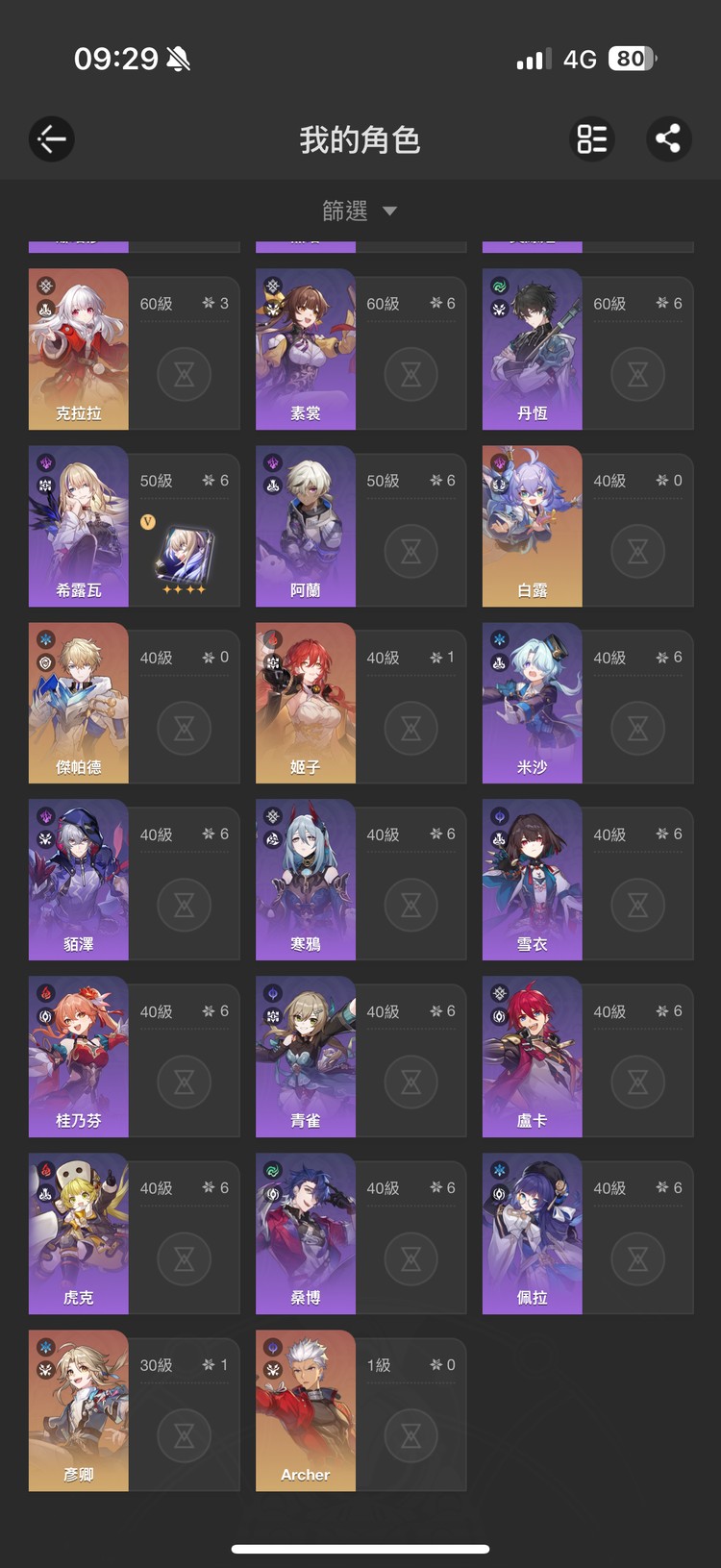
Task: Select 彥卿 character portrait
Action: tap(79, 1410)
